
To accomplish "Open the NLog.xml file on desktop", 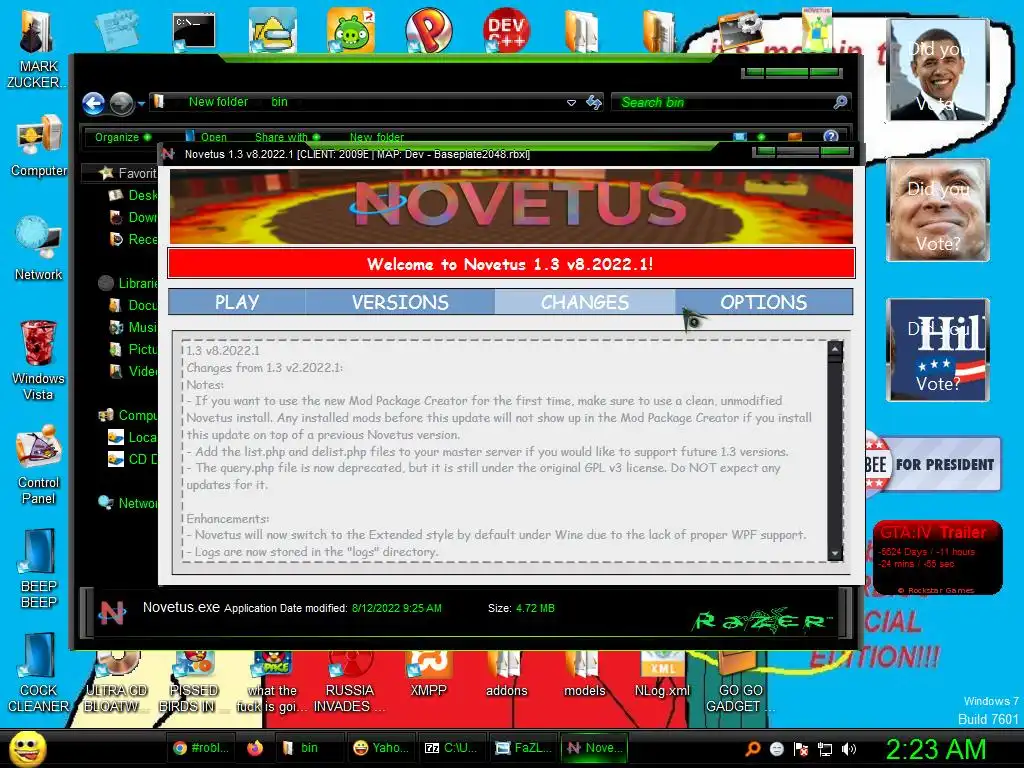I will click(x=662, y=674).
